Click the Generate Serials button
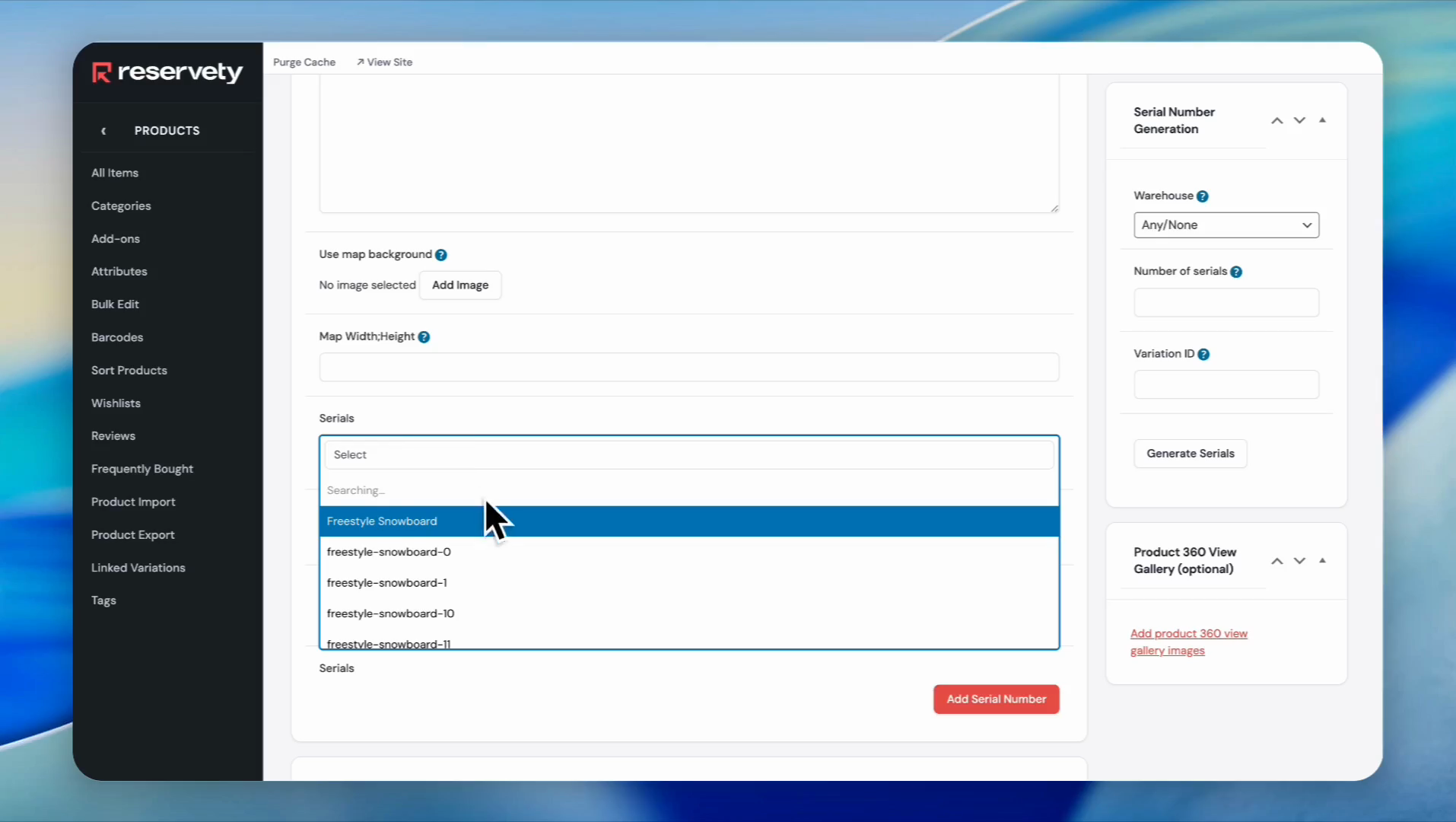 (1190, 454)
